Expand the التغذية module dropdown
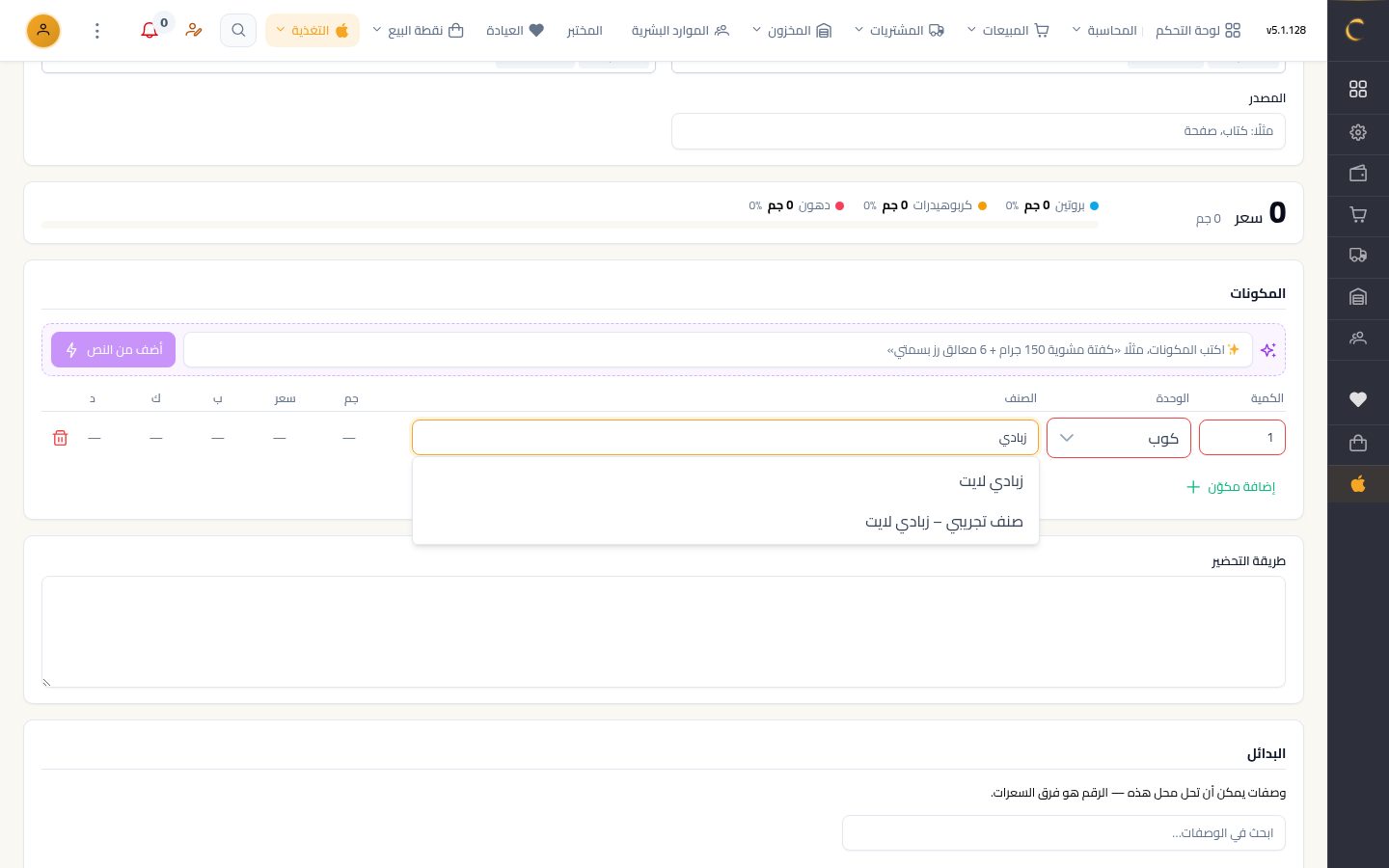 coord(313,31)
